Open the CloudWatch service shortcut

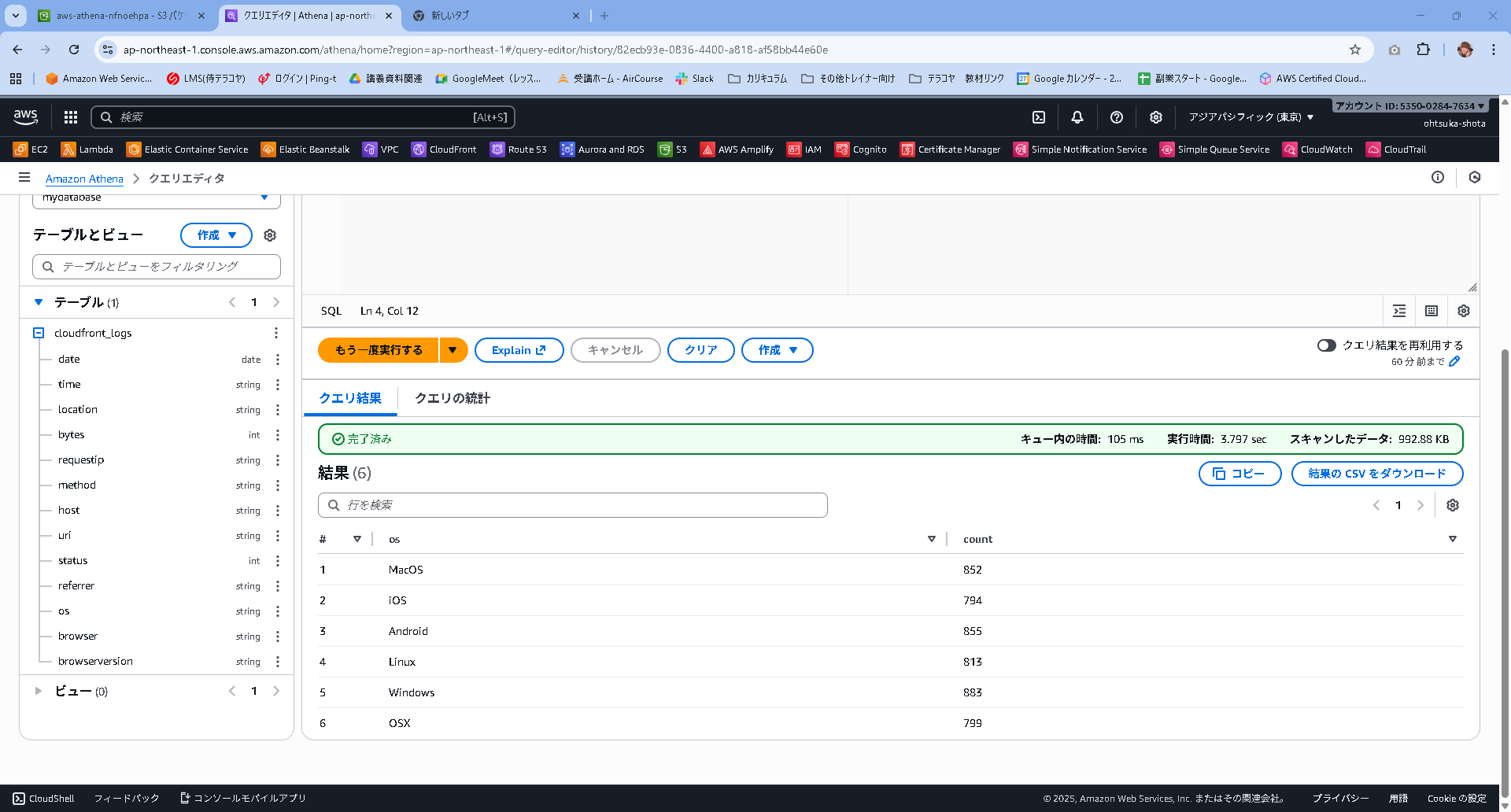pyautogui.click(x=1318, y=149)
